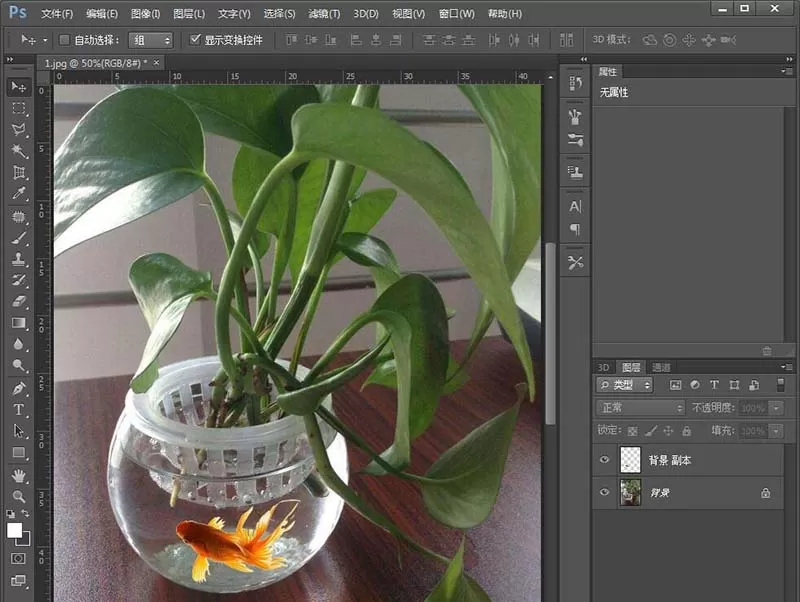The image size is (800, 602).
Task: Select the Brush tool
Action: [x=19, y=238]
